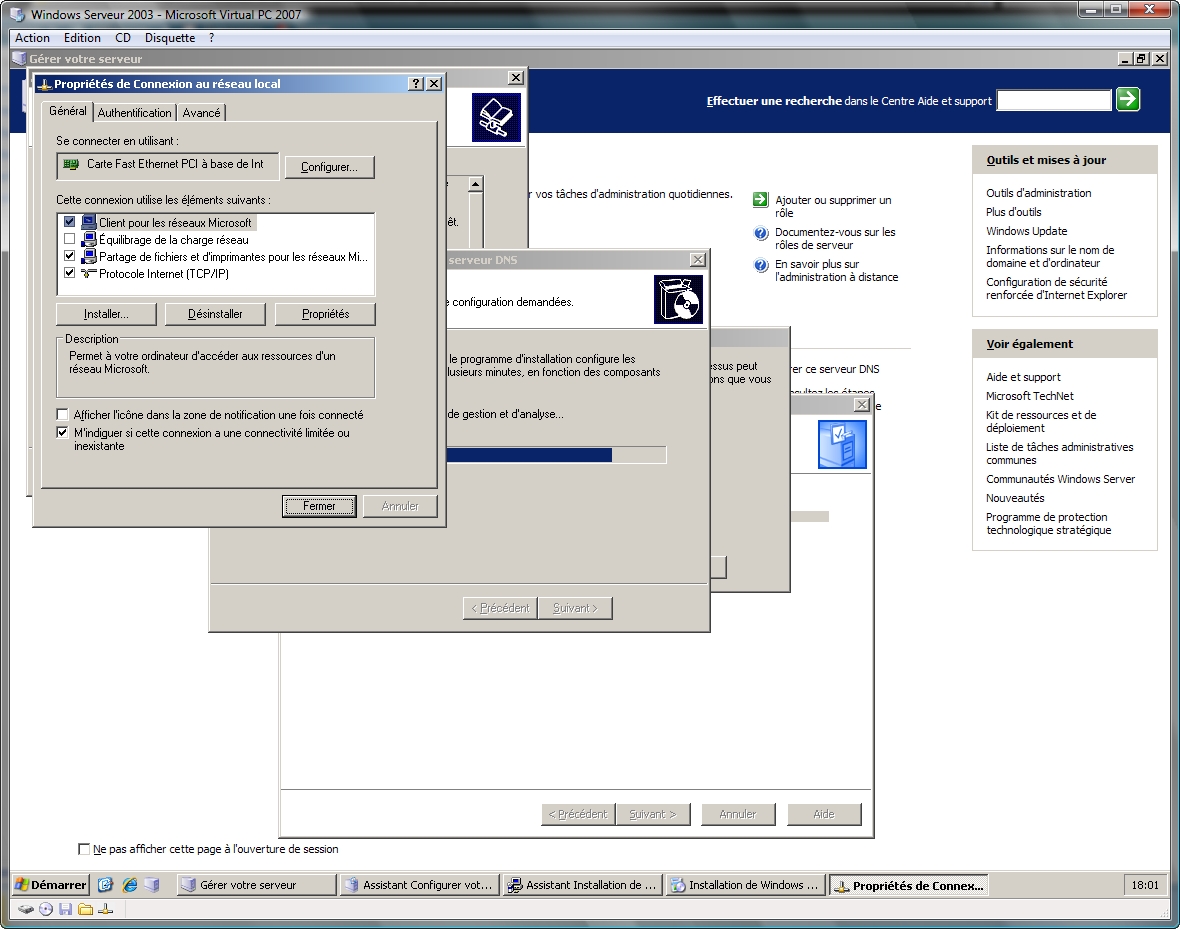Open Windows Update link

1026,231
